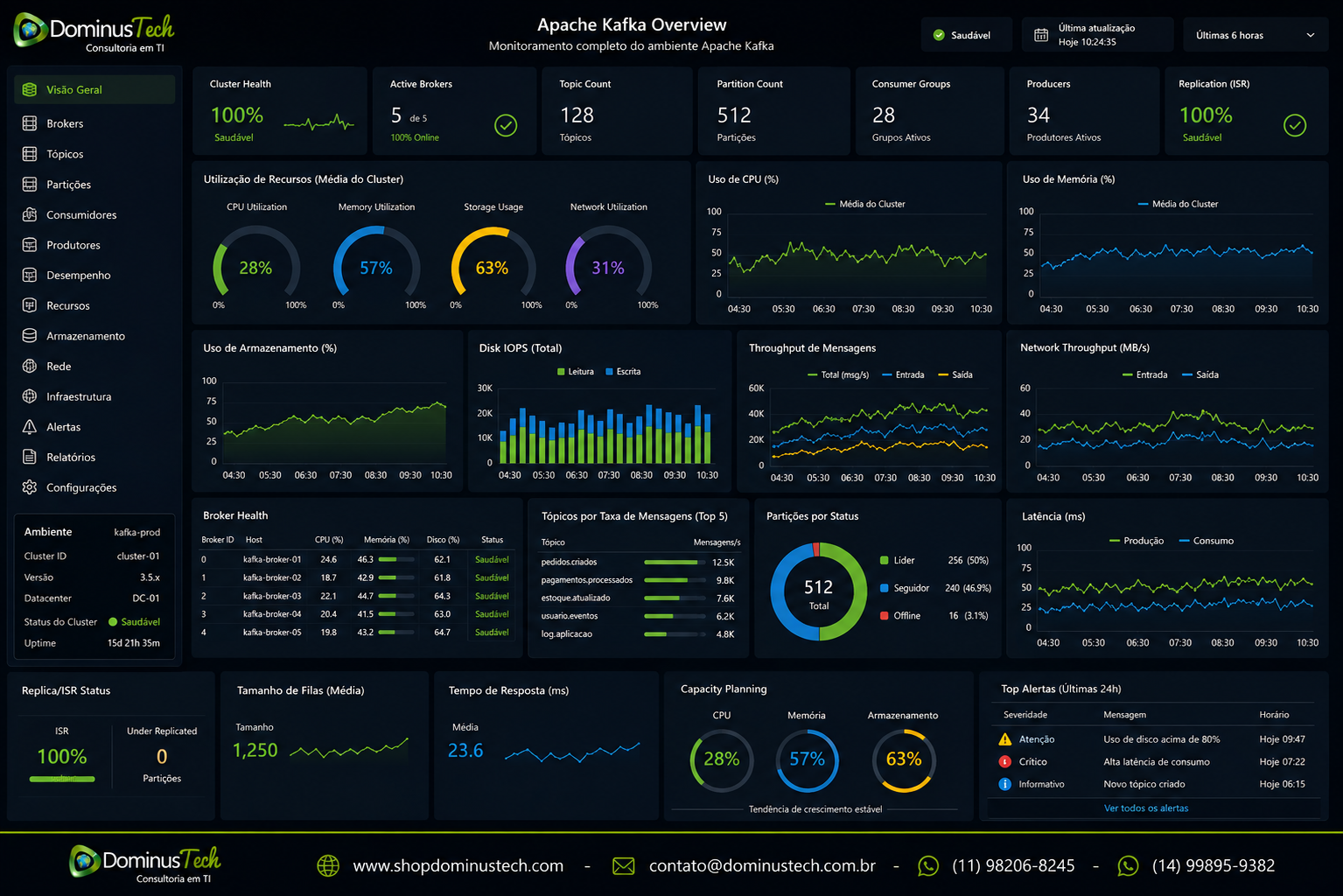Screen dimensions: 1343x896
Task: Click the kafka-broker-05 host name
Action: tap(272, 632)
